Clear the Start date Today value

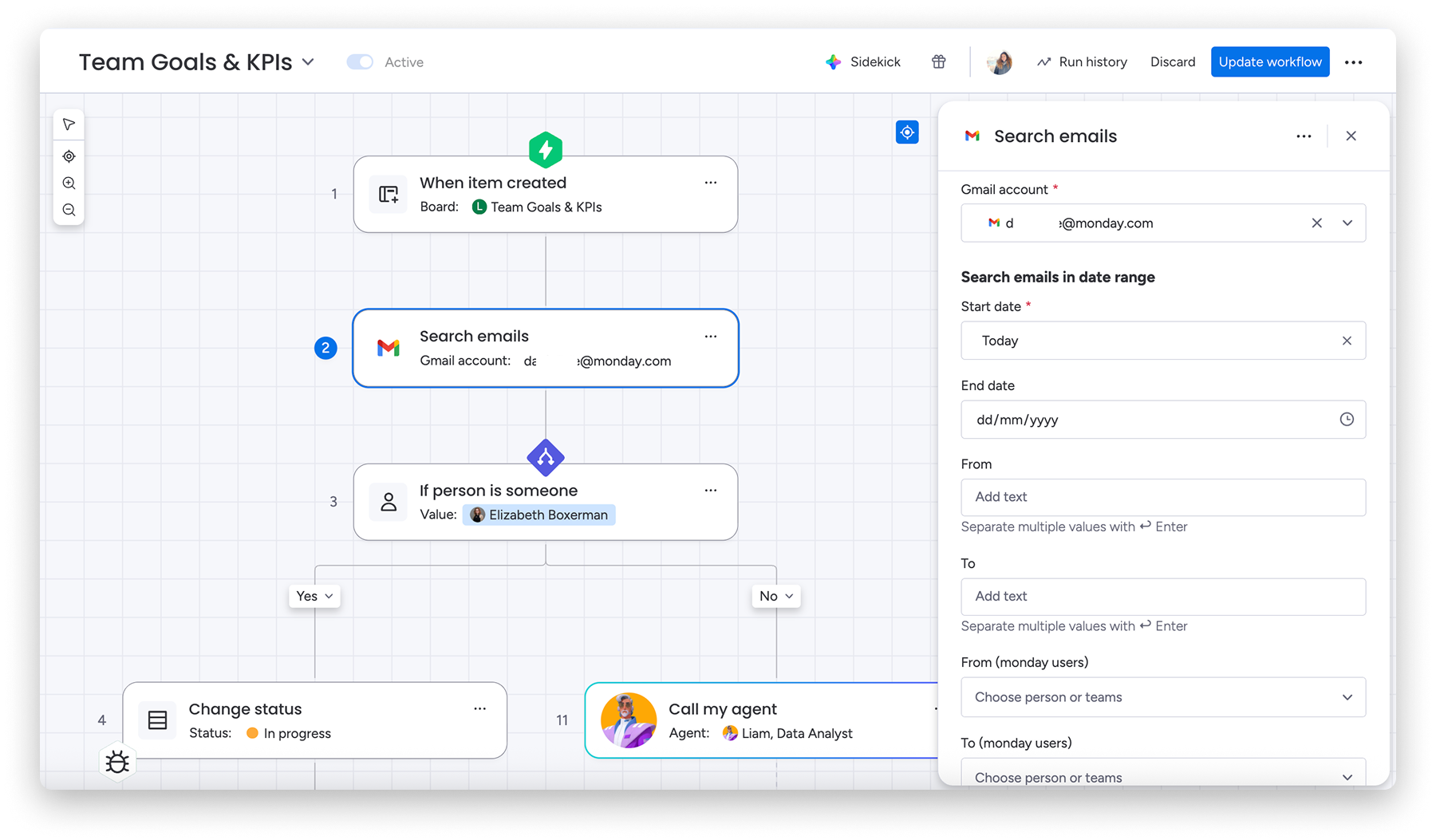coord(1347,341)
